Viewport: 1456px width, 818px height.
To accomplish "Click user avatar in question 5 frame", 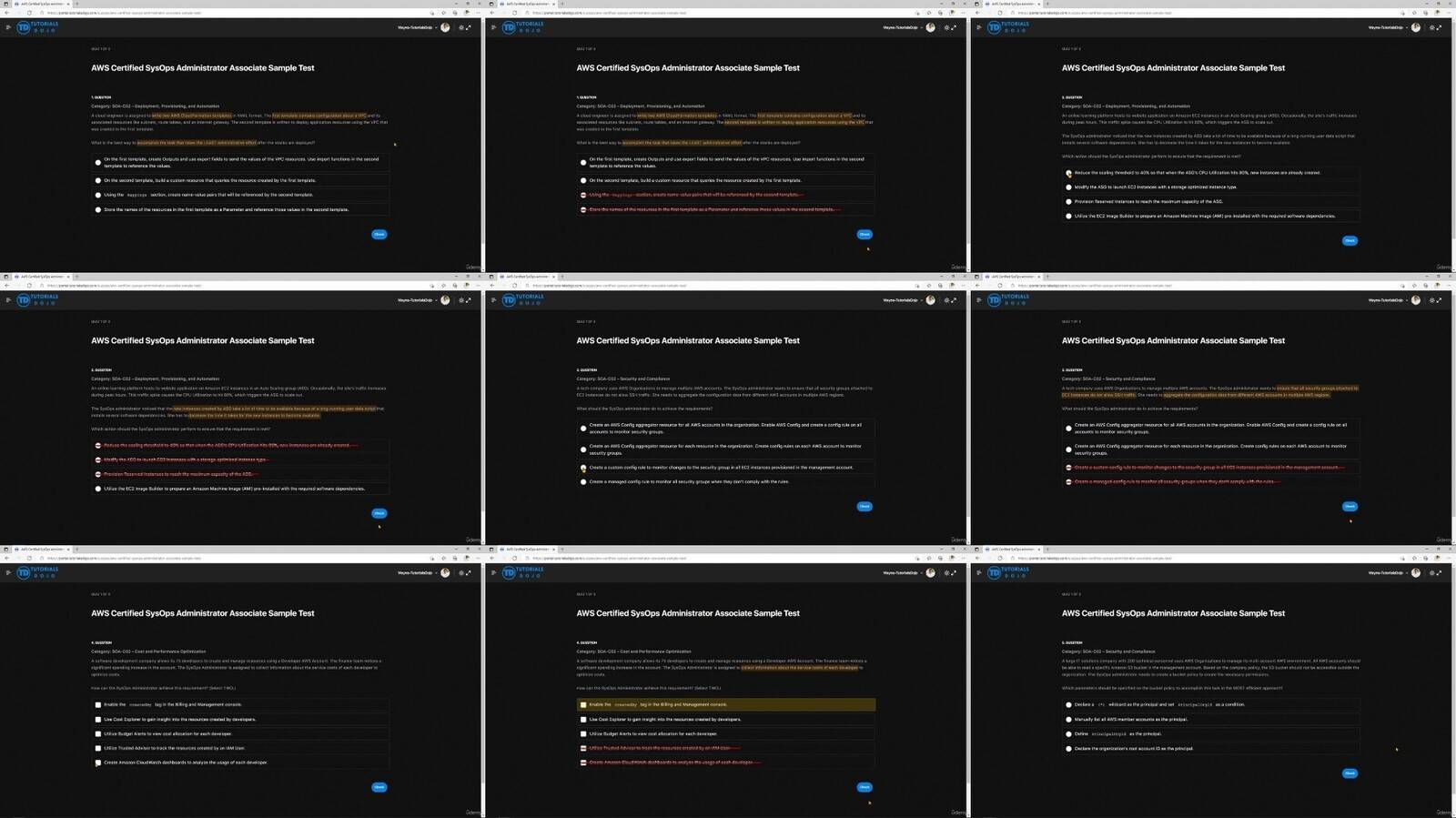I will (1416, 573).
